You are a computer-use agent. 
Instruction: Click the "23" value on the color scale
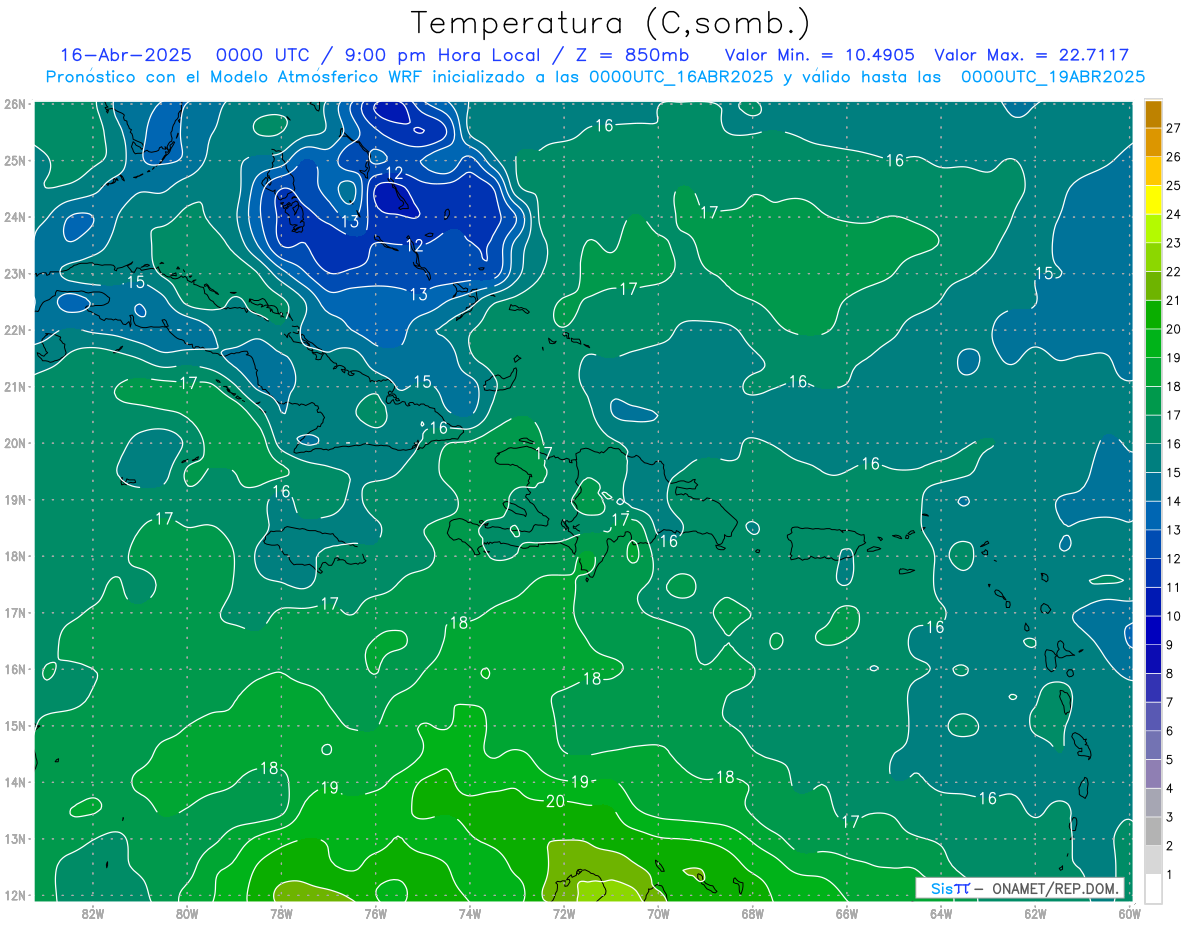coord(1173,243)
